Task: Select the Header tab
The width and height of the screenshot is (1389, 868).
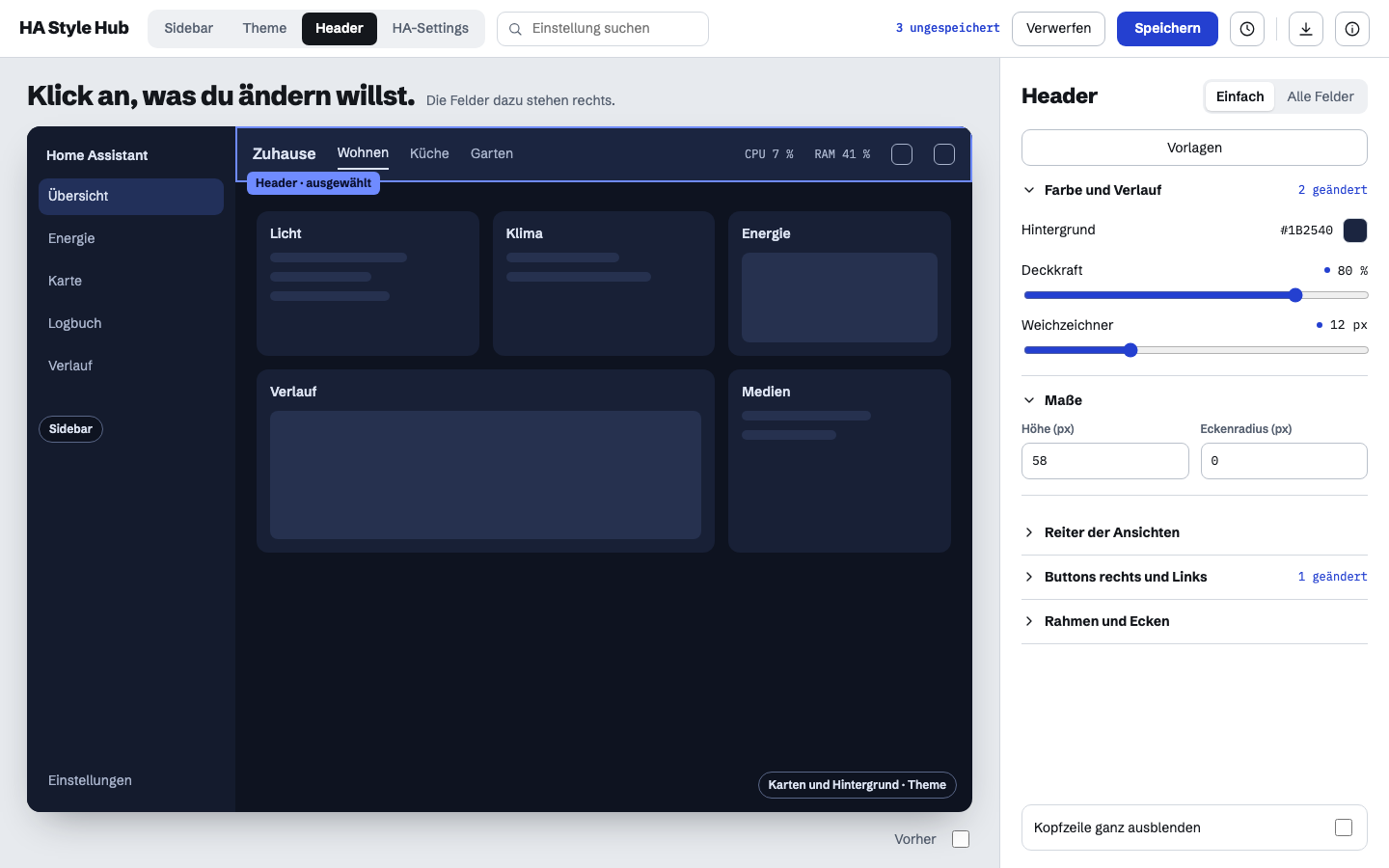Action: (x=340, y=29)
